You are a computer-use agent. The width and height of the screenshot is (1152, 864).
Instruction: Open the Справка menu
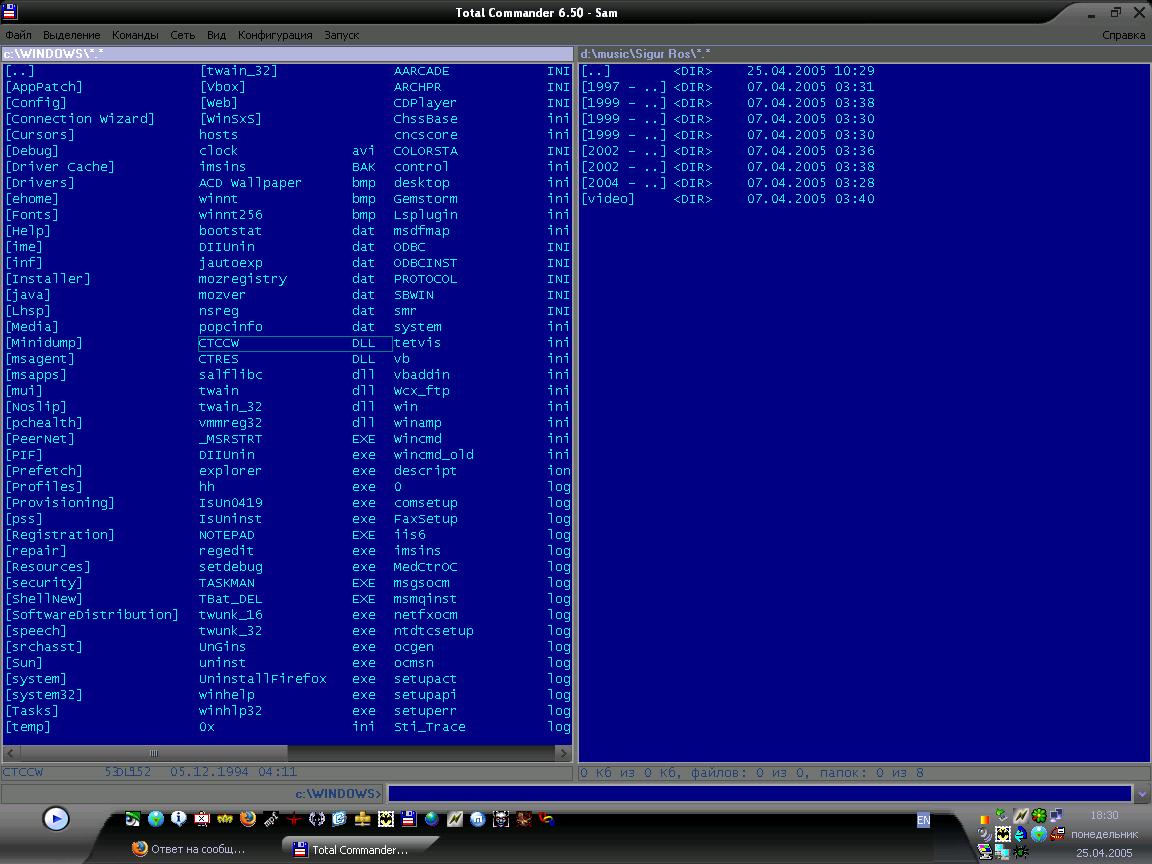[1123, 35]
